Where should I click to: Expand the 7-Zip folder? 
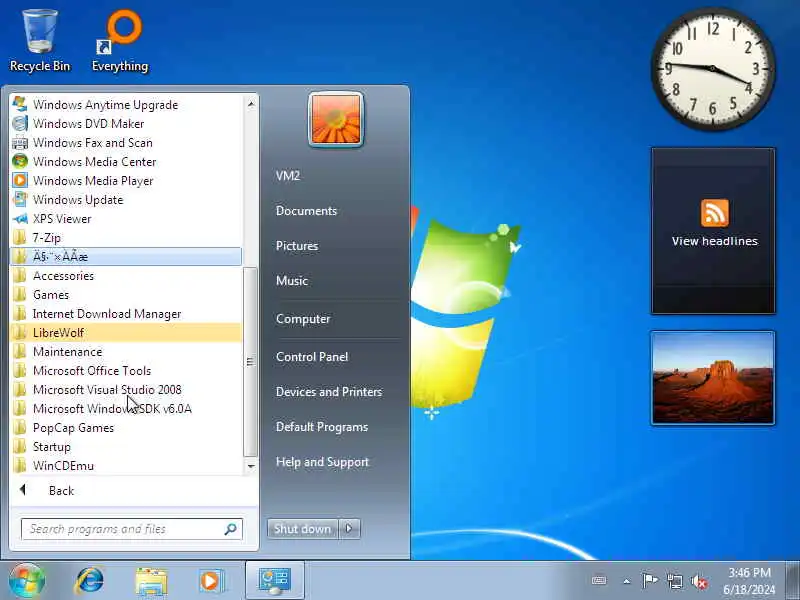tap(126, 238)
